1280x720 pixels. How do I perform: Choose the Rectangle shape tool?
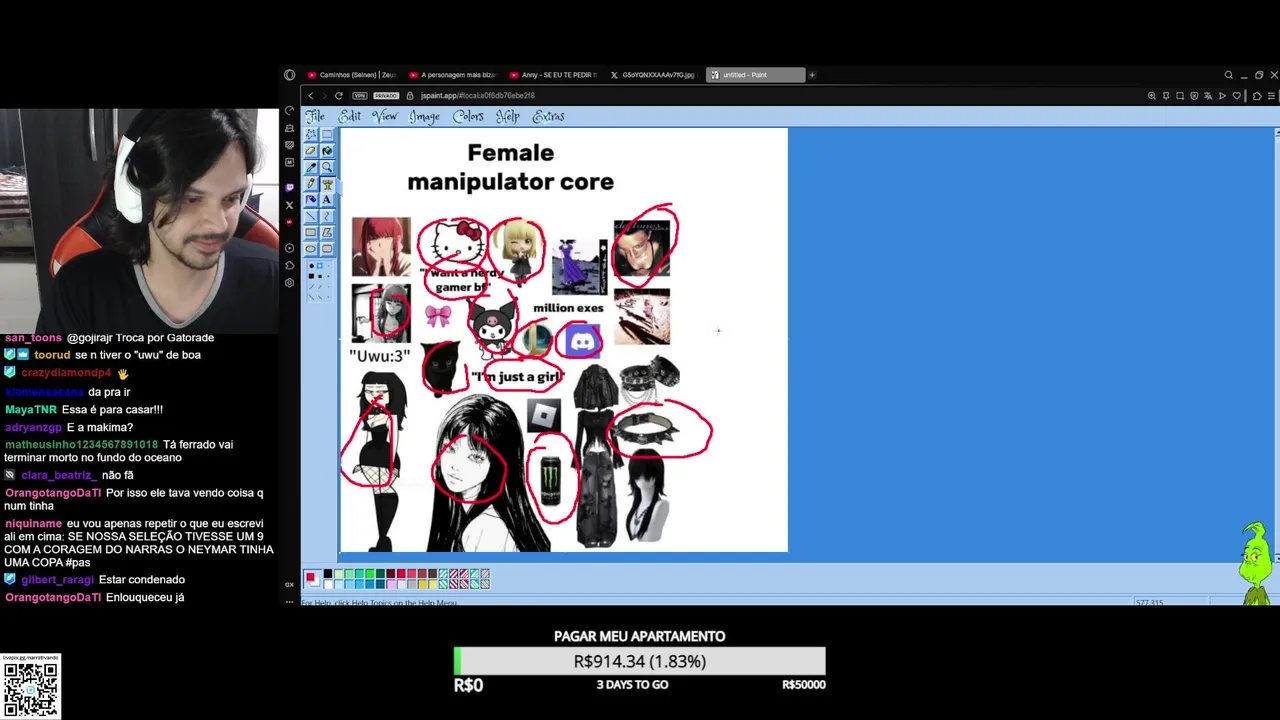point(310,232)
